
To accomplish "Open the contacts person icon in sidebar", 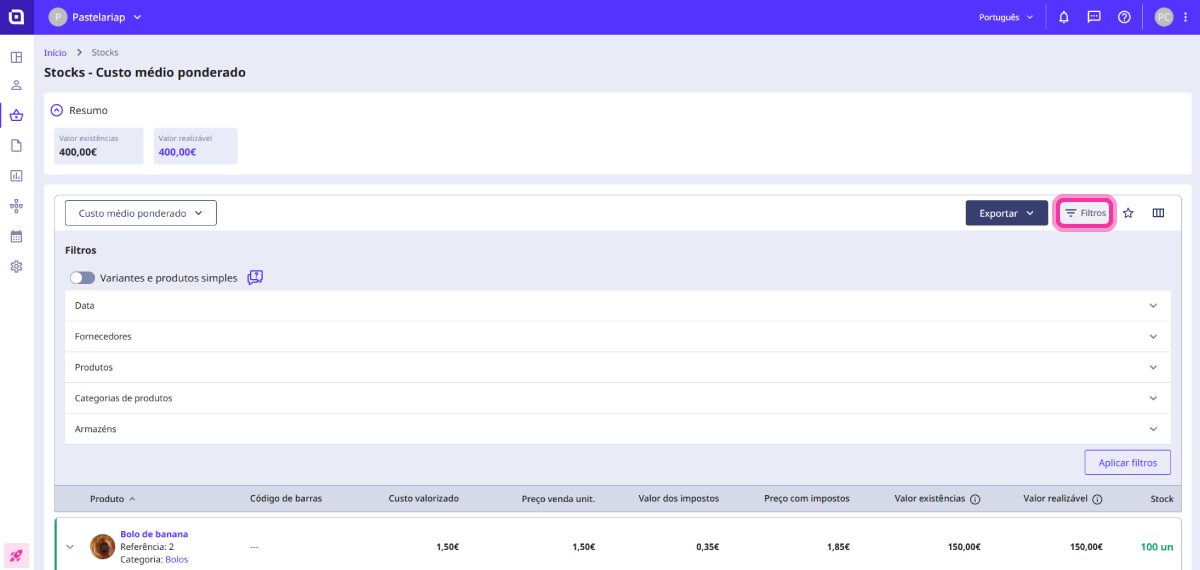I will tap(16, 86).
